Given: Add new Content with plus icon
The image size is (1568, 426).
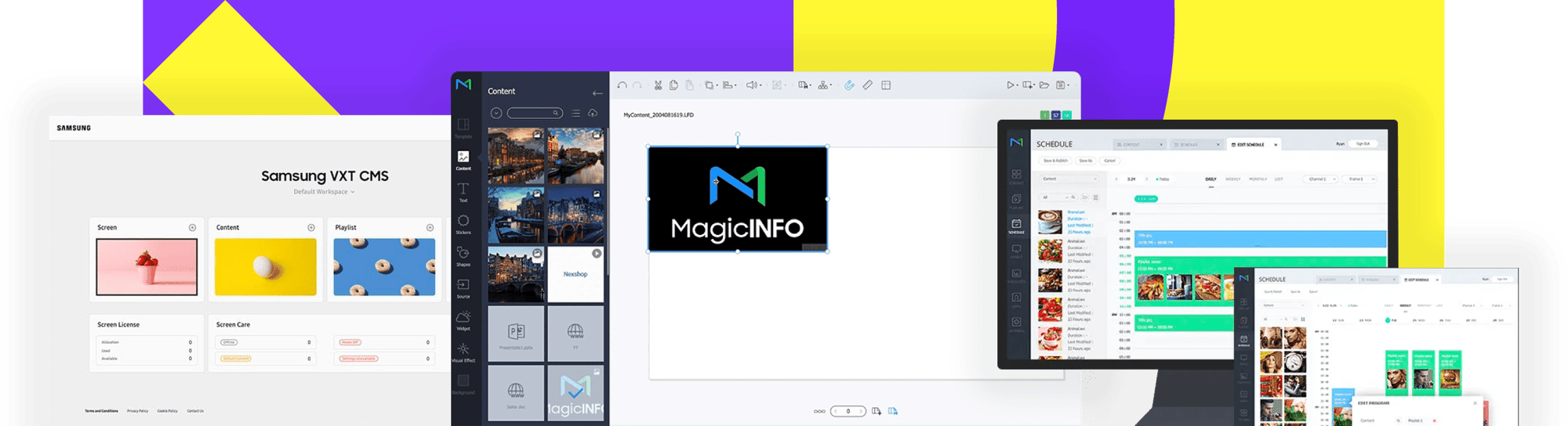Looking at the screenshot, I should 311,228.
